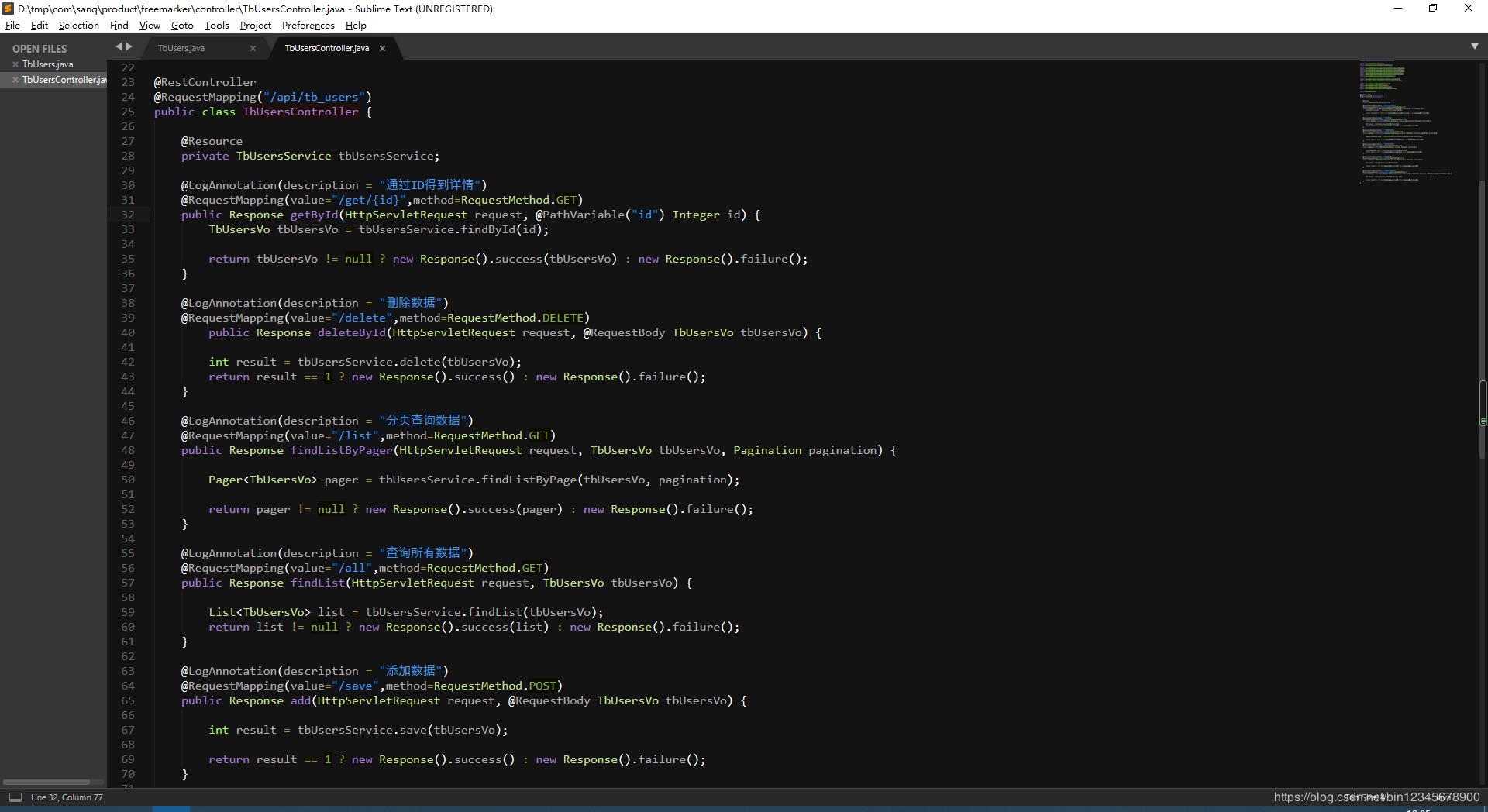Screen dimensions: 1488x812
Task: Click the closing brace on line 70
Action: [184, 774]
